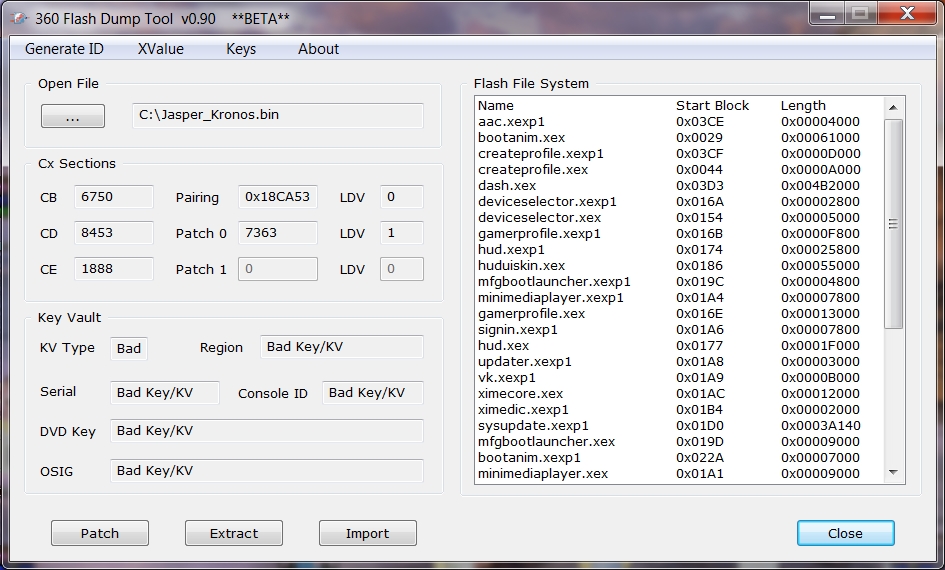This screenshot has height=570, width=945.
Task: Open the XValue menu
Action: [160, 49]
